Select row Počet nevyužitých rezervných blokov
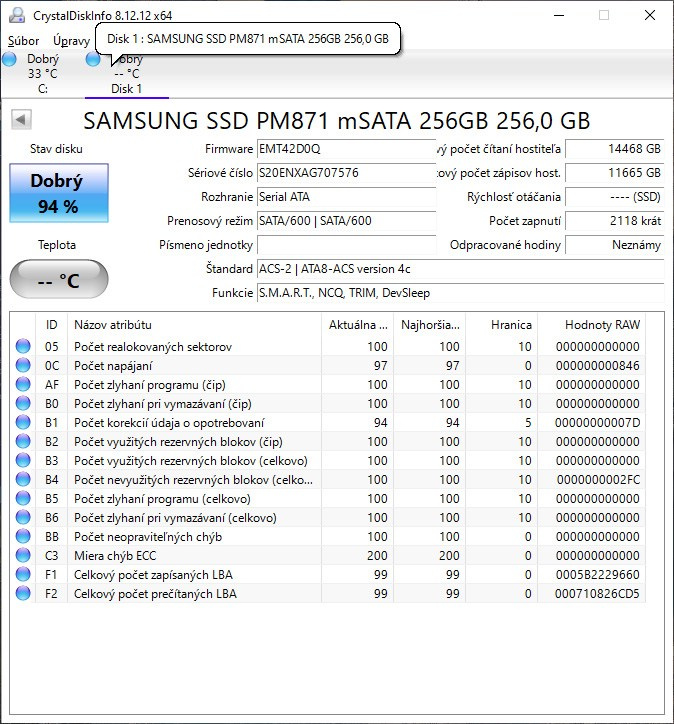Image resolution: width=674 pixels, height=724 pixels. (328, 479)
